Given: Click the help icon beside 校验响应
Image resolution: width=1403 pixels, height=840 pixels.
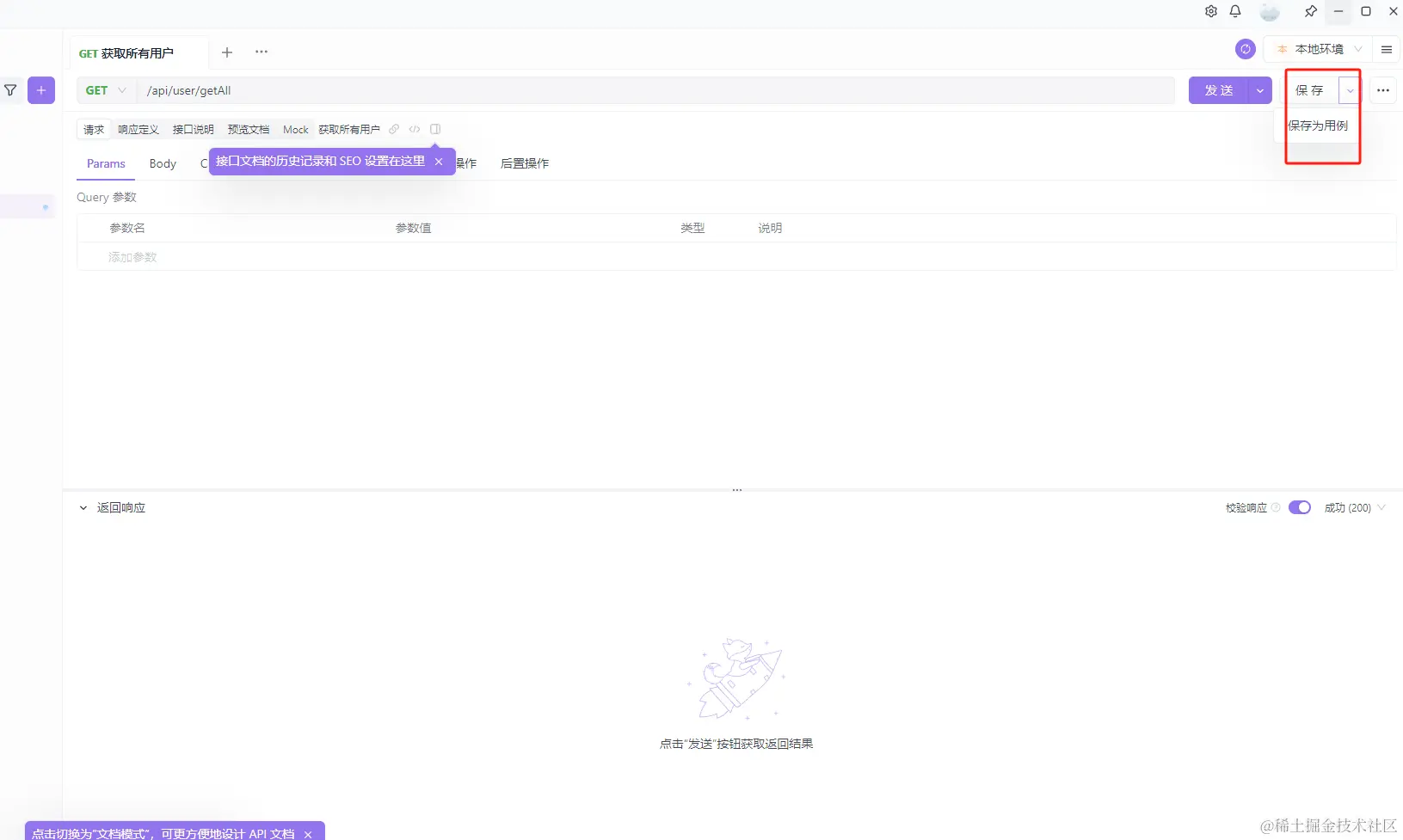Looking at the screenshot, I should pyautogui.click(x=1276, y=507).
